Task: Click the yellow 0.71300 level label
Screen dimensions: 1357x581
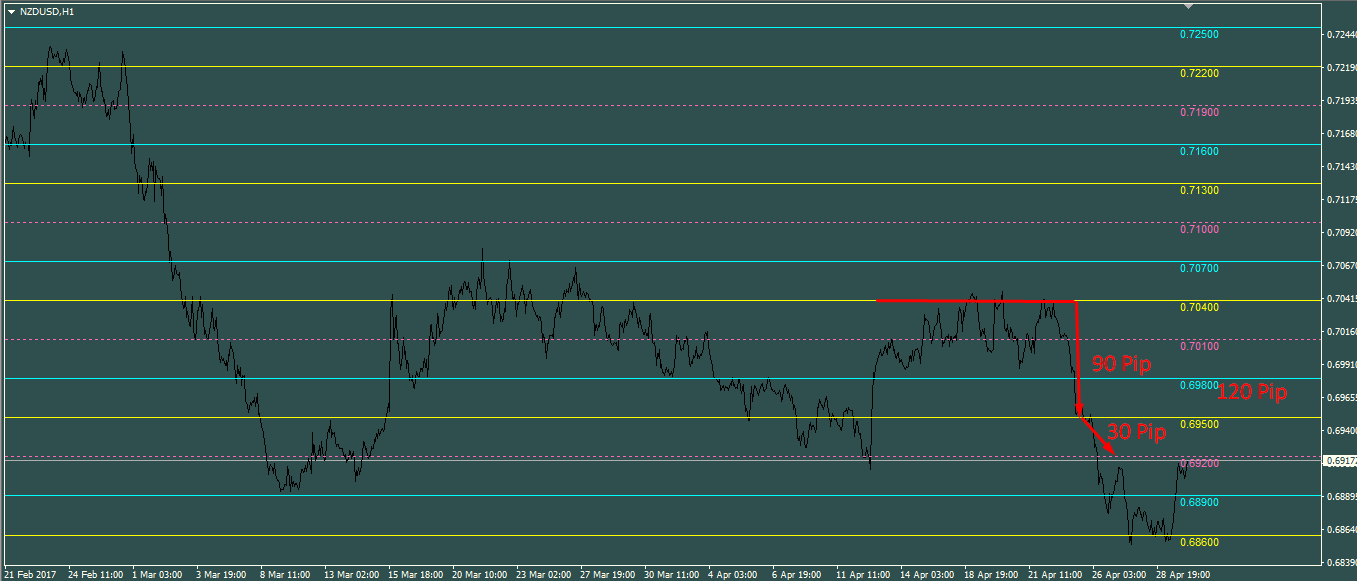Action: (1199, 191)
